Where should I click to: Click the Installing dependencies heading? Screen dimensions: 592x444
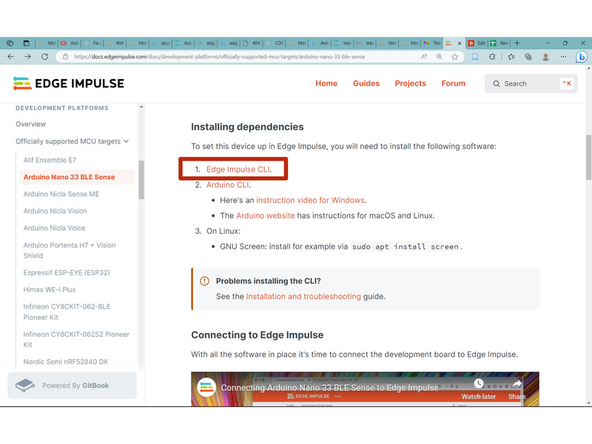(247, 127)
